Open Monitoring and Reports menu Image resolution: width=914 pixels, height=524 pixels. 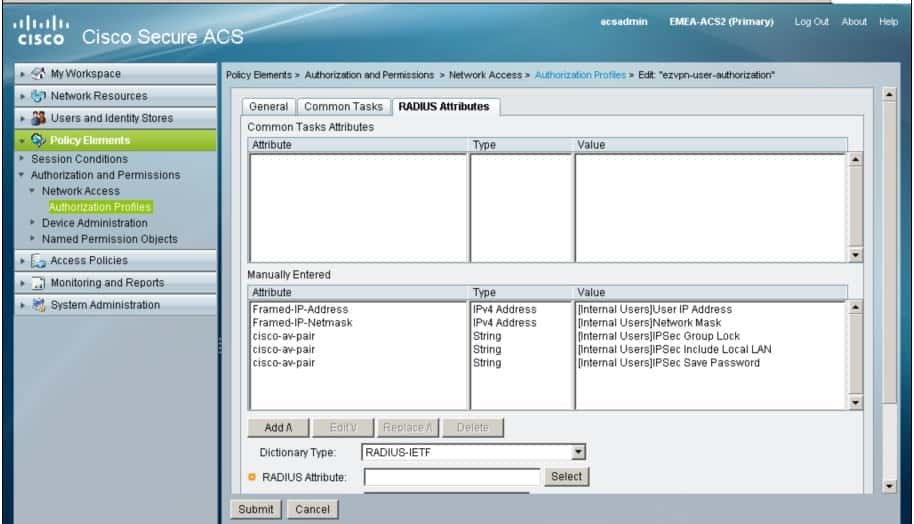coord(115,283)
